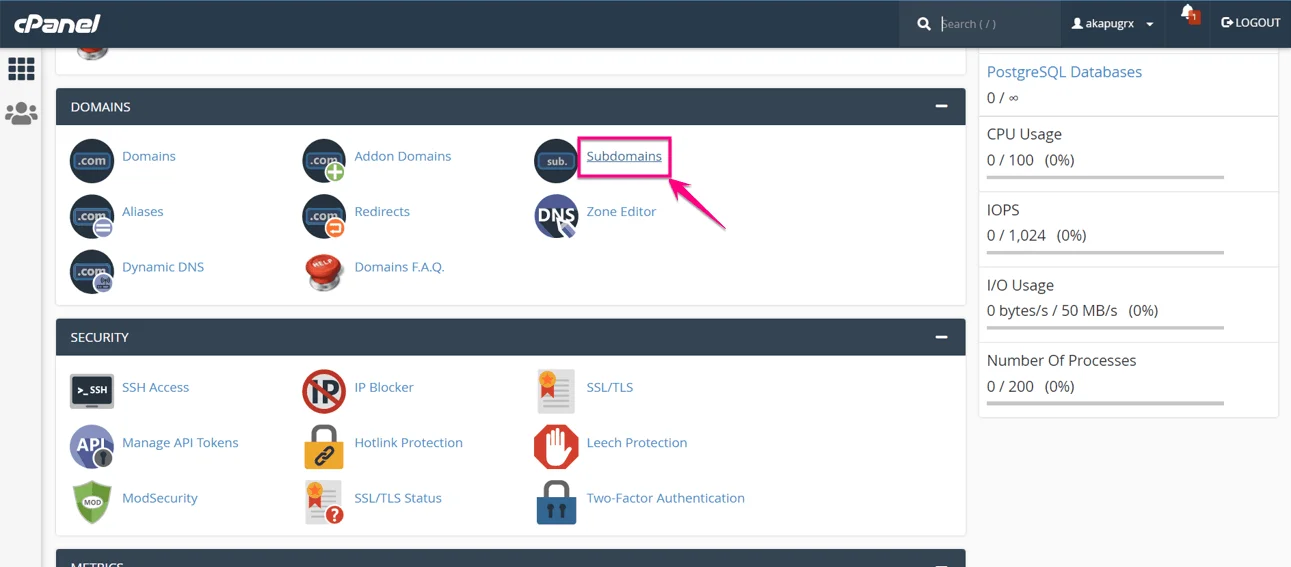The image size is (1291, 567).
Task: Open the Aliases icon
Action: point(92,216)
